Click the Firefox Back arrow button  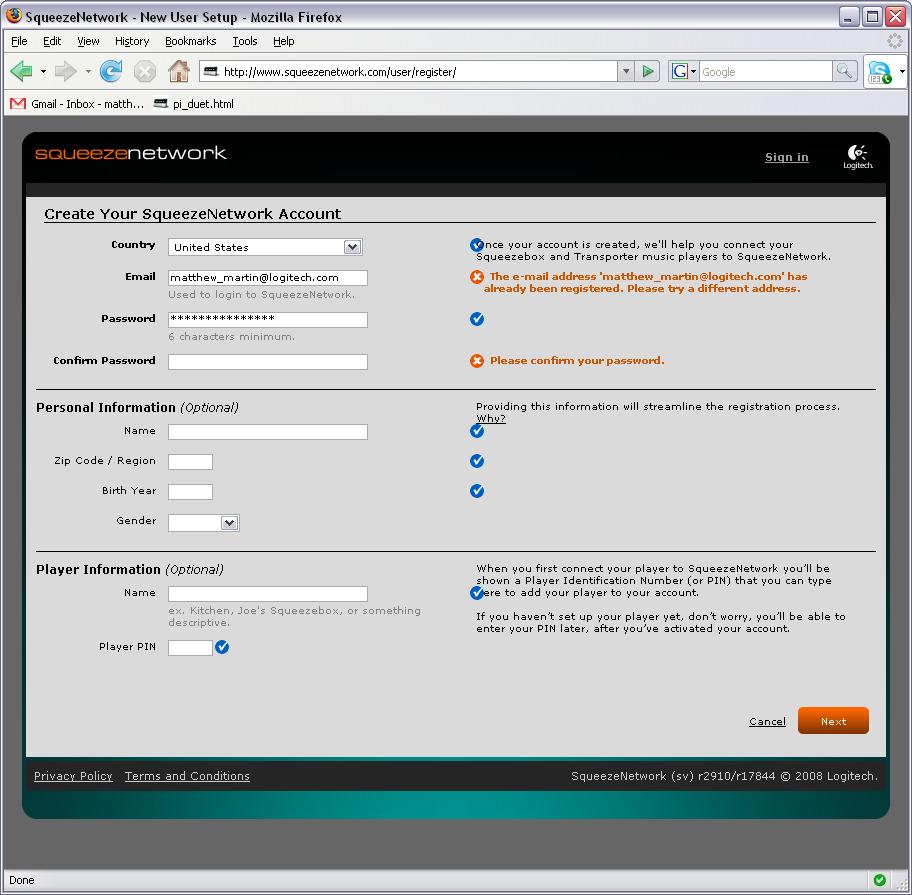(22, 71)
